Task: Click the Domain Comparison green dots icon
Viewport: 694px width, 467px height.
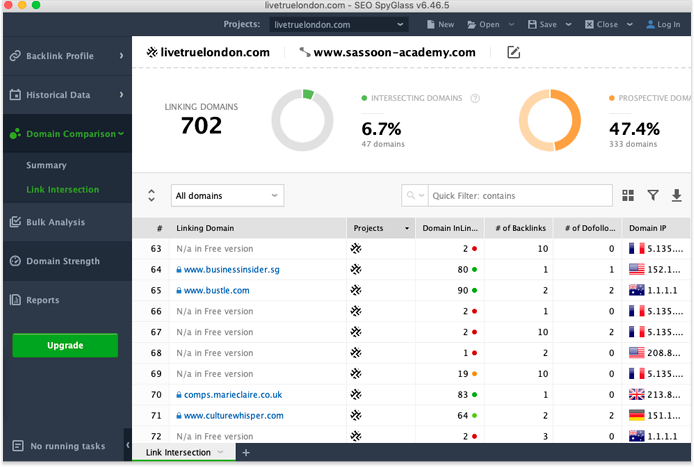Action: (15, 134)
